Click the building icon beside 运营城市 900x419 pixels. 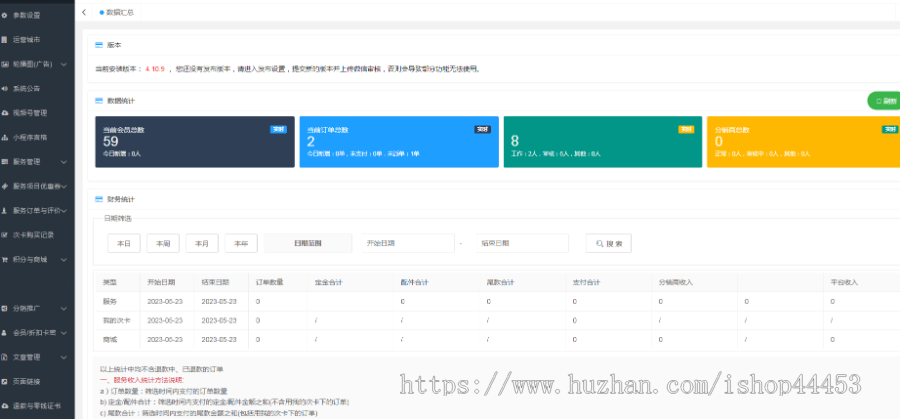(x=5, y=40)
